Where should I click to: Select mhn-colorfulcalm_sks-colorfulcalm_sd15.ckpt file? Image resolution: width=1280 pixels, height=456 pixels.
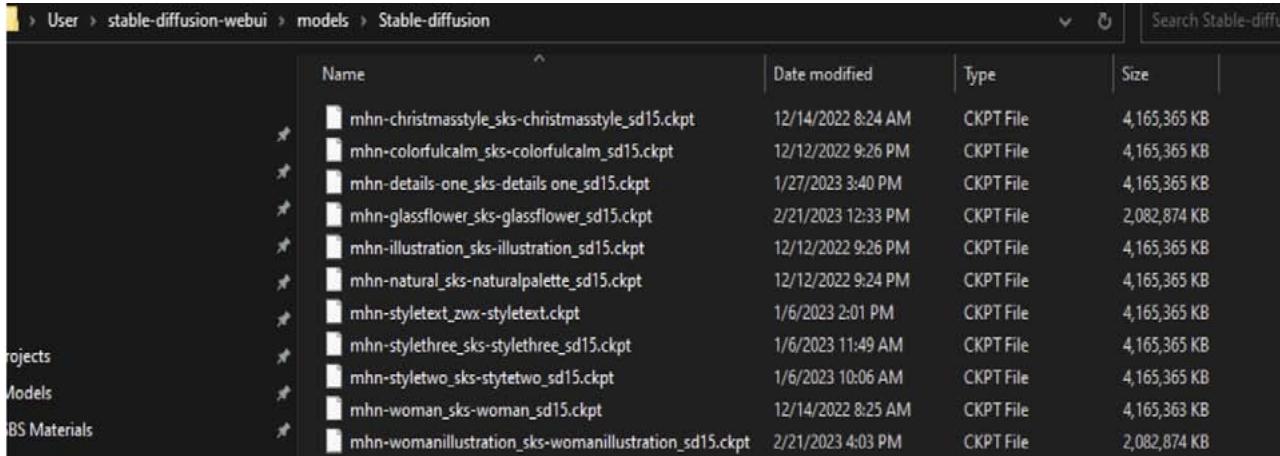(510, 152)
